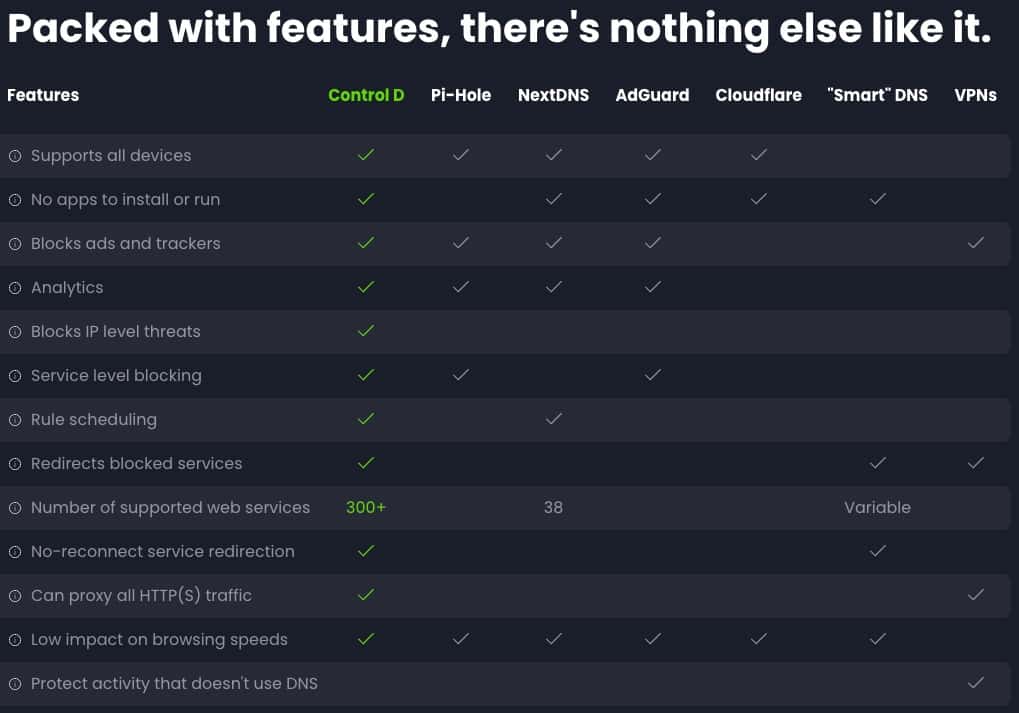Click the "Smart" DNS column header
Screen dimensions: 1019x713
(x=877, y=95)
